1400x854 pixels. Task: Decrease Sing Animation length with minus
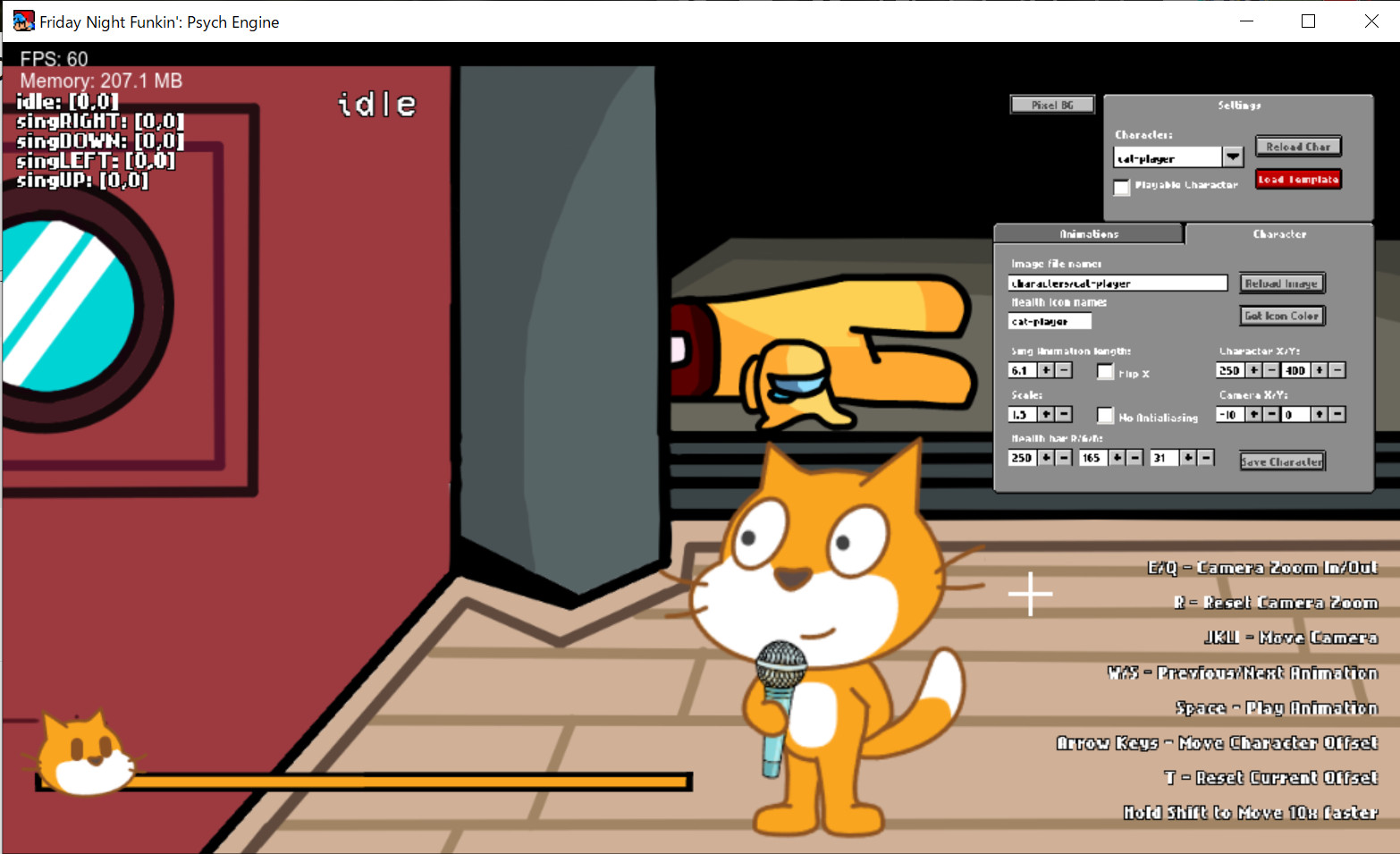click(x=1064, y=370)
